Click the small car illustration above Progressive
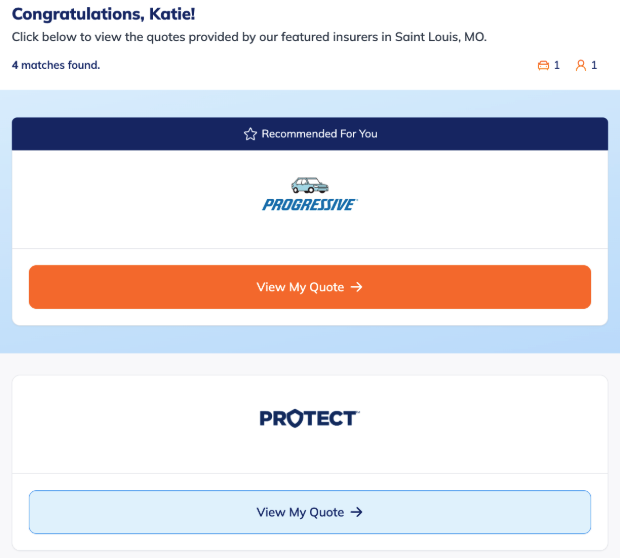Viewport: 620px width, 558px height. click(309, 185)
